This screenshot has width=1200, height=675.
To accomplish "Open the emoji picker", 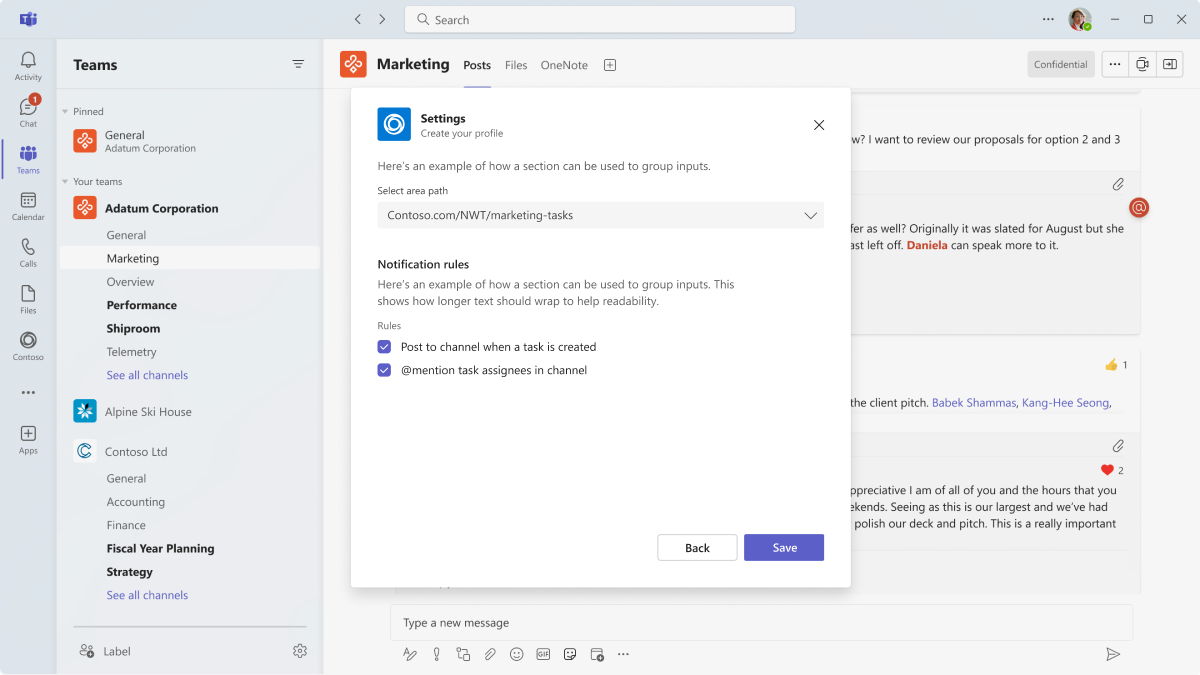I will click(517, 654).
